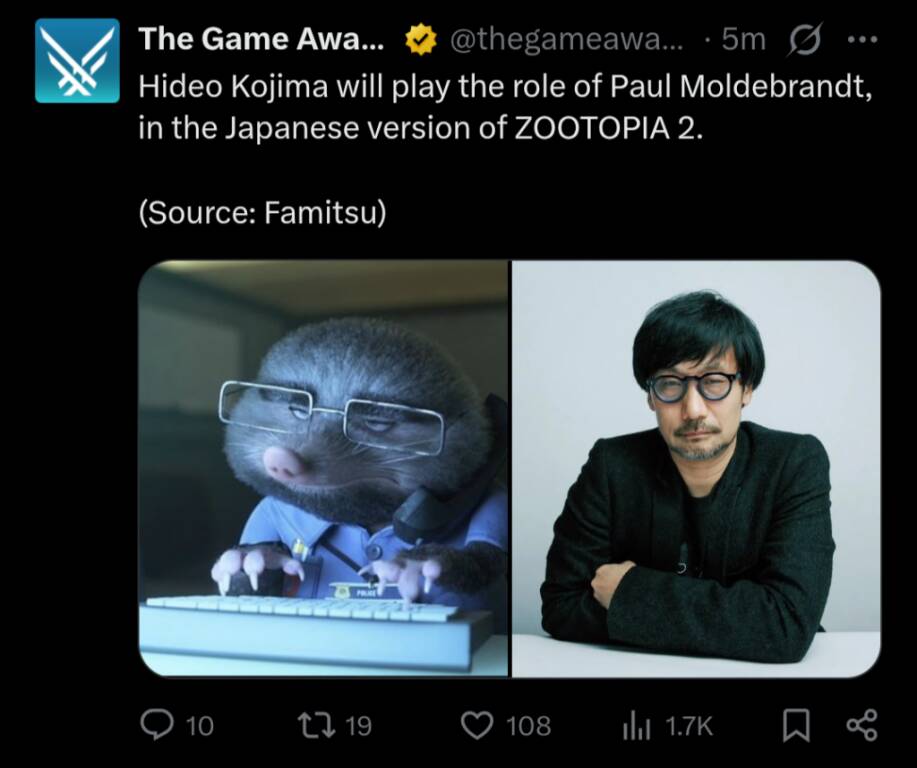The height and width of the screenshot is (768, 917).
Task: Click the 1.7K views count
Action: pyautogui.click(x=690, y=726)
